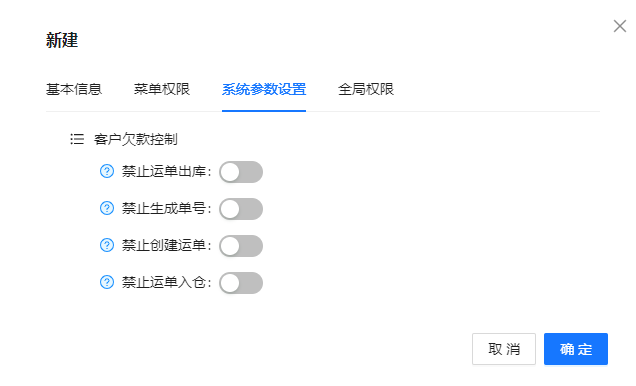This screenshot has width=636, height=386.
Task: Click the 禁止创建运单 label text
Action: 164,245
